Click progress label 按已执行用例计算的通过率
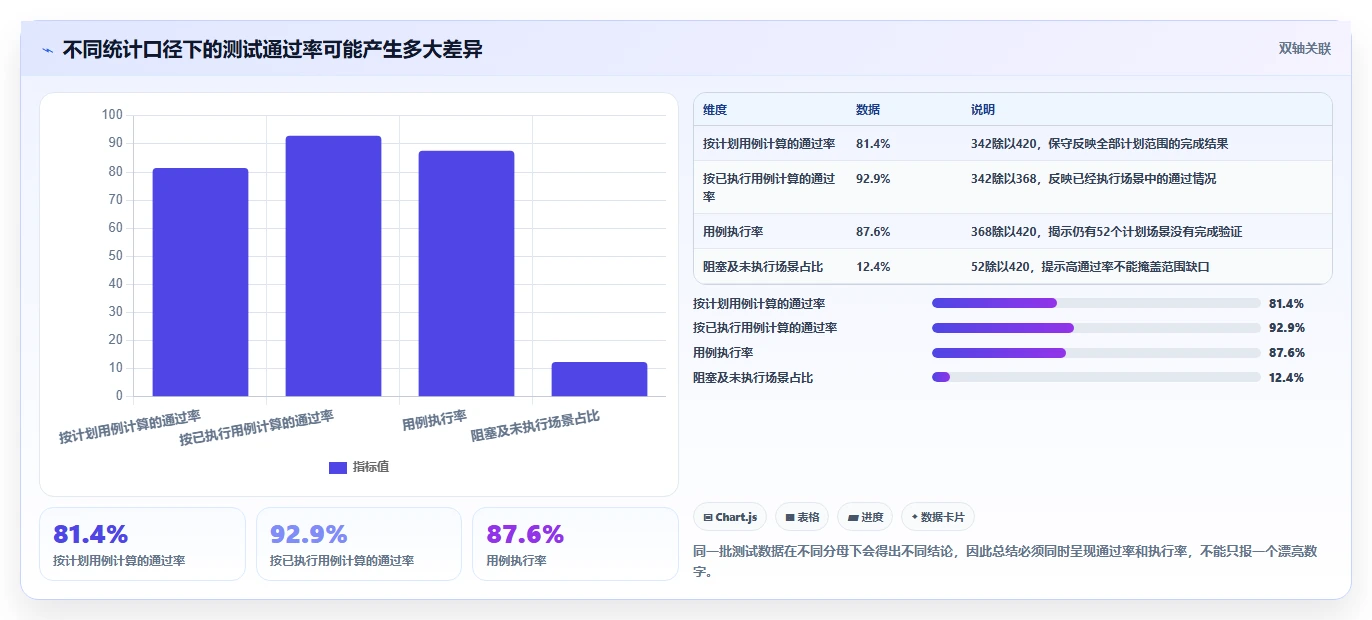 (x=765, y=328)
